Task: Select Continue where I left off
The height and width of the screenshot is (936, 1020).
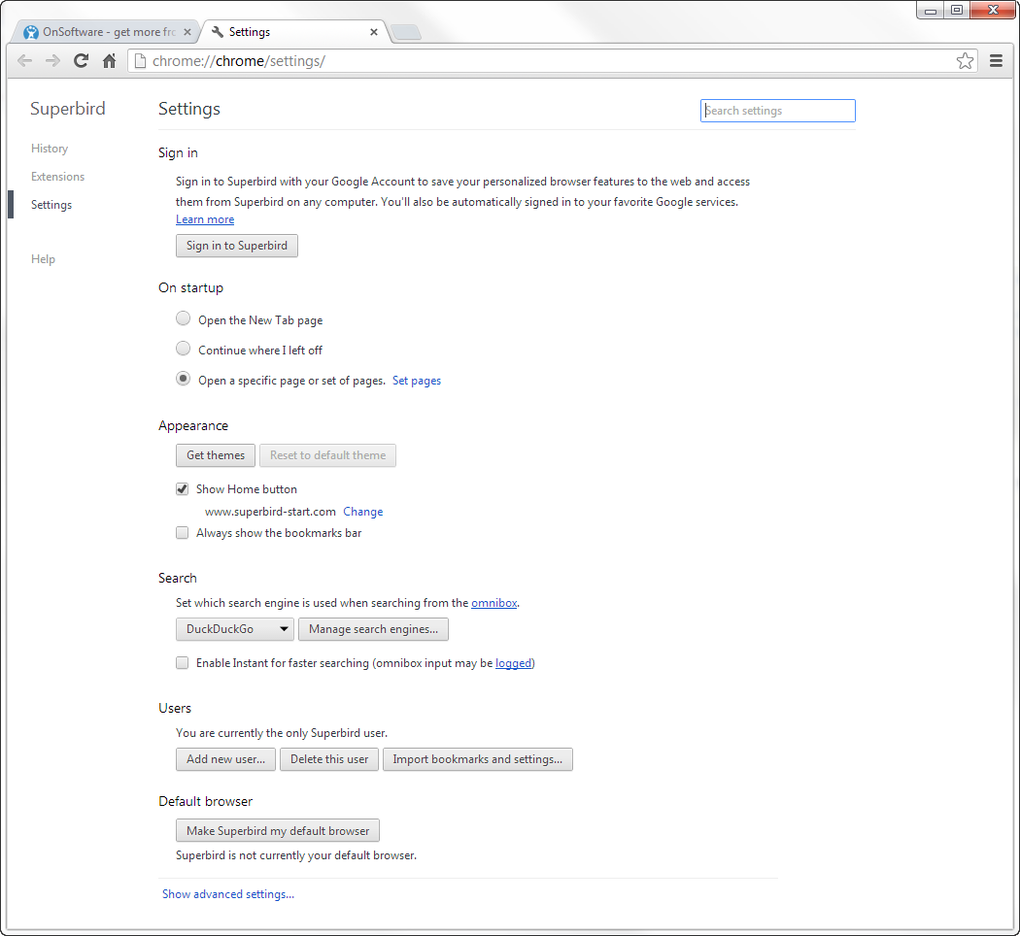Action: [183, 349]
